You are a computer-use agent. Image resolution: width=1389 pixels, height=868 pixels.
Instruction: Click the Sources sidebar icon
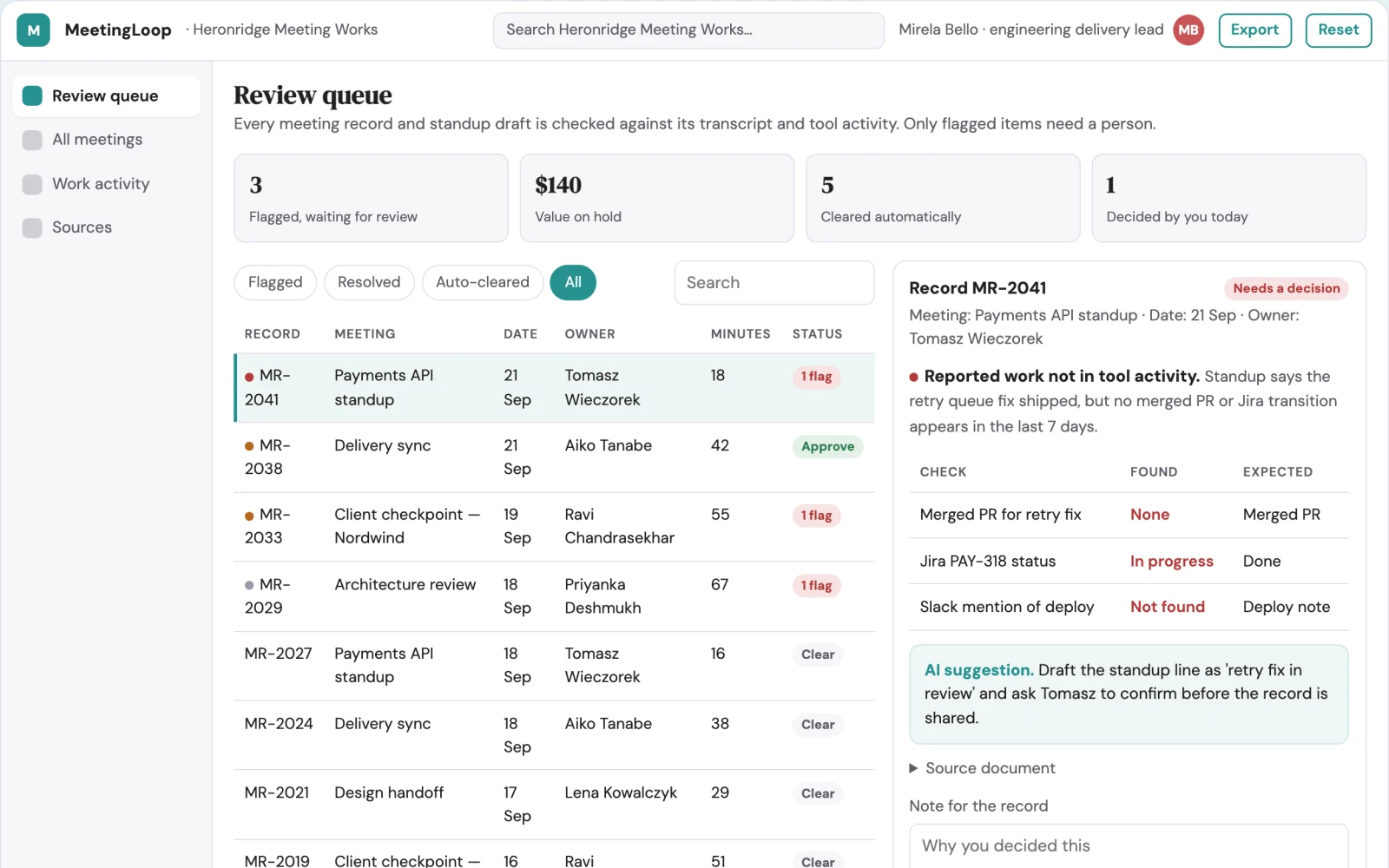tap(32, 227)
